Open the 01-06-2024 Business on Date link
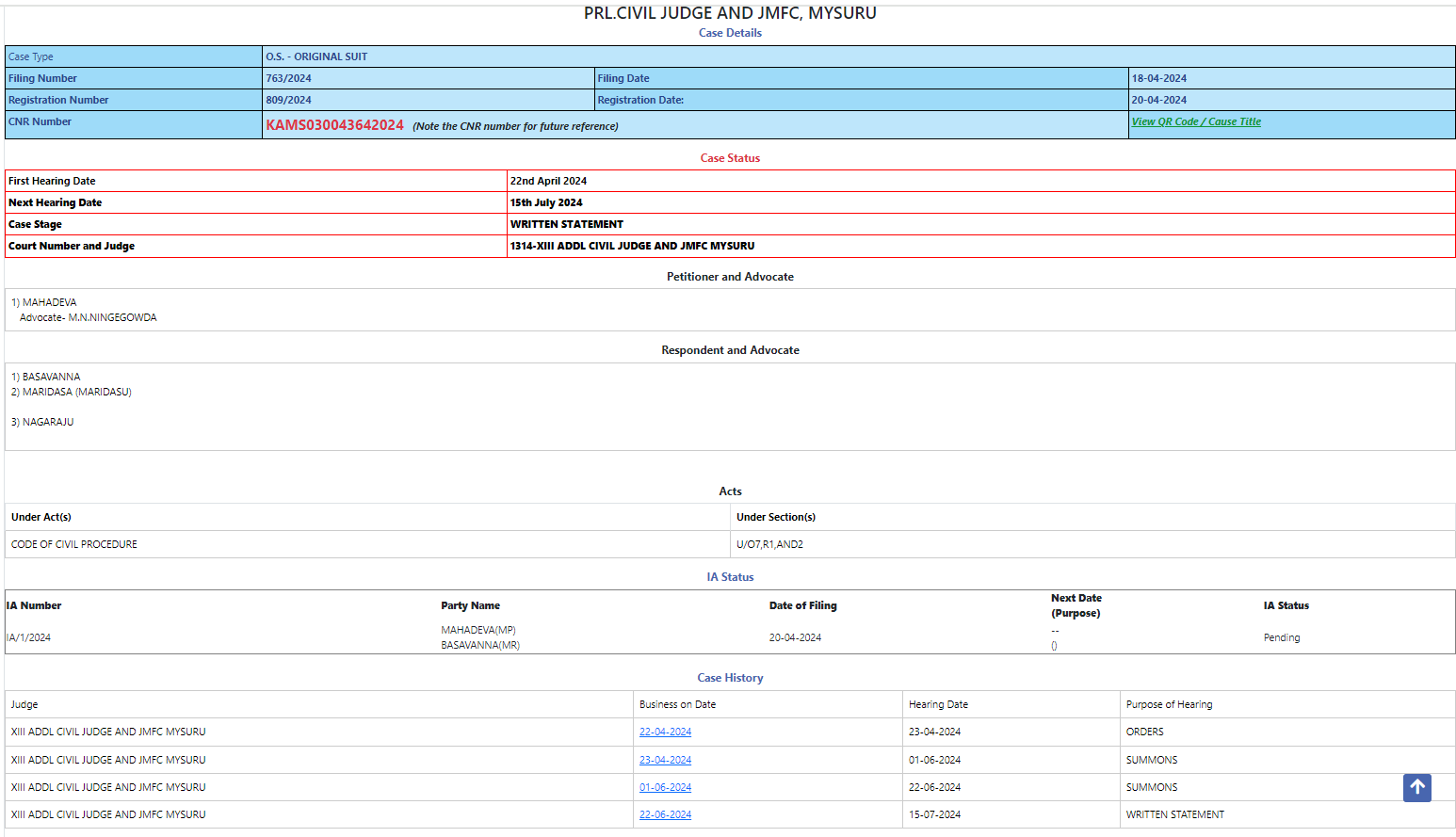 pyautogui.click(x=665, y=787)
